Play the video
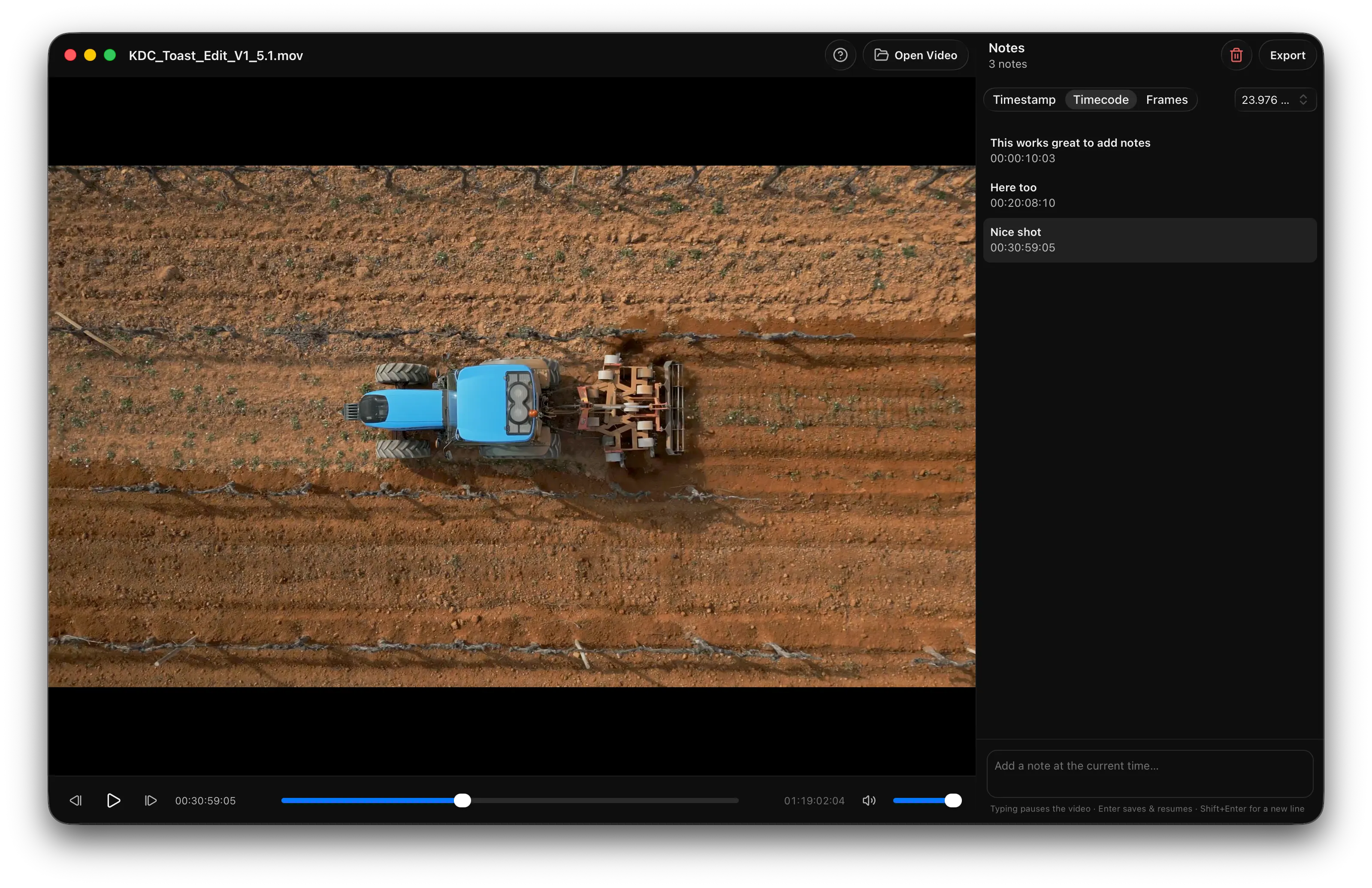 [114, 800]
